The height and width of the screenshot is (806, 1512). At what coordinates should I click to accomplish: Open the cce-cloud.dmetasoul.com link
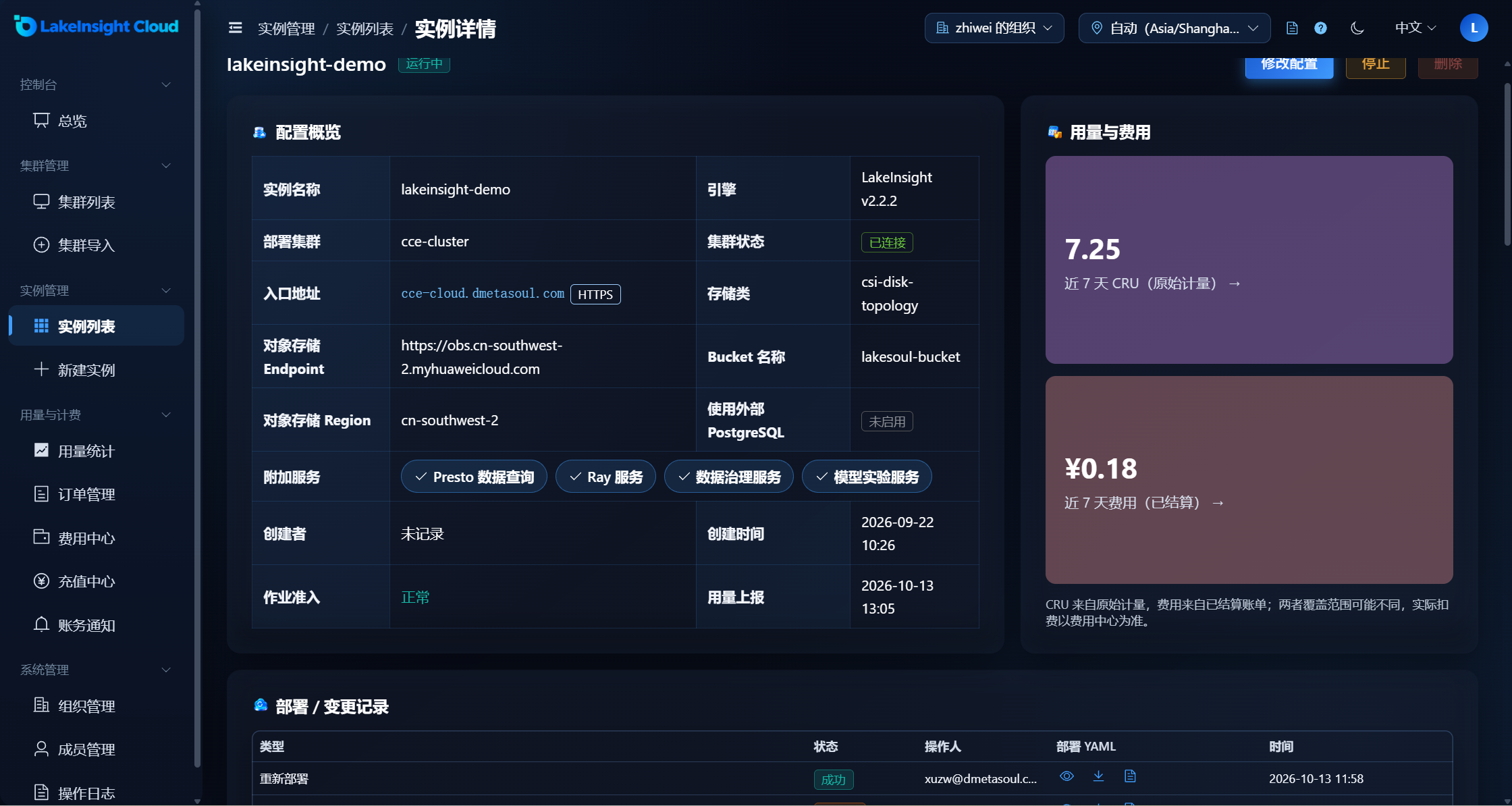point(483,294)
